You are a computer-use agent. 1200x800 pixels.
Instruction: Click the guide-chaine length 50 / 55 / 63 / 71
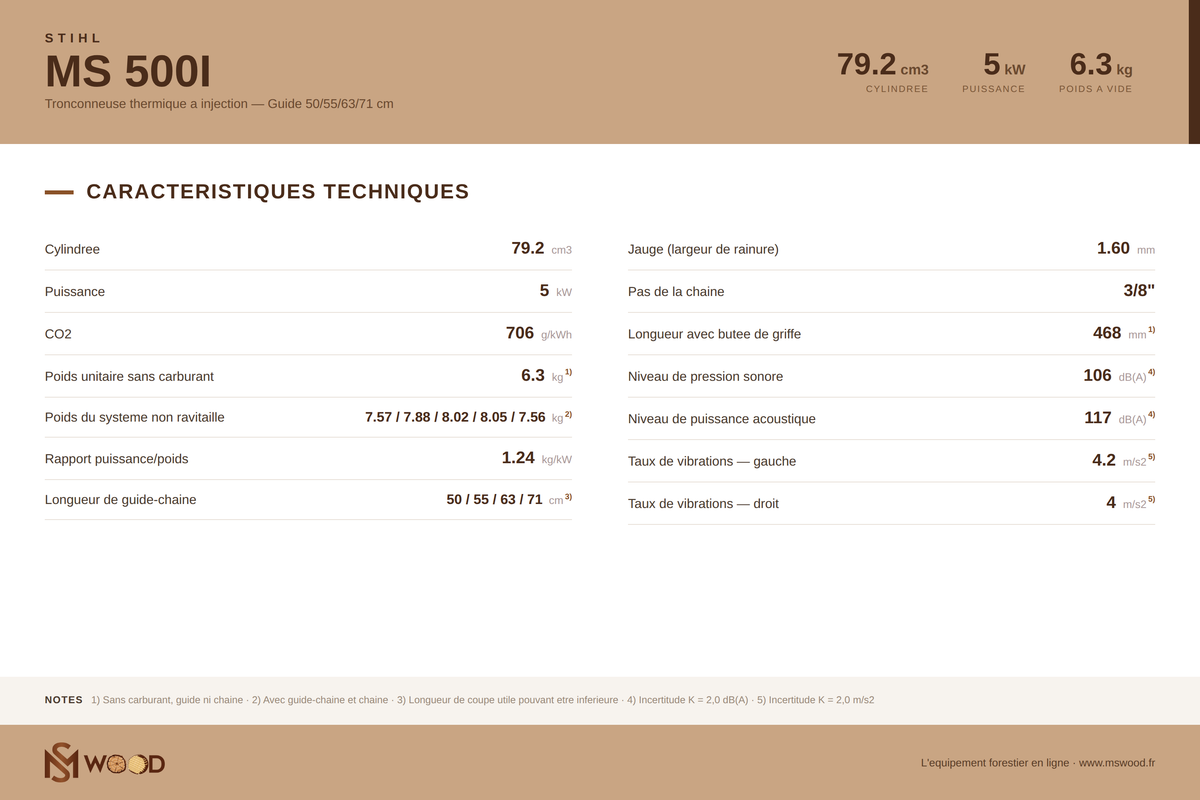coord(494,499)
